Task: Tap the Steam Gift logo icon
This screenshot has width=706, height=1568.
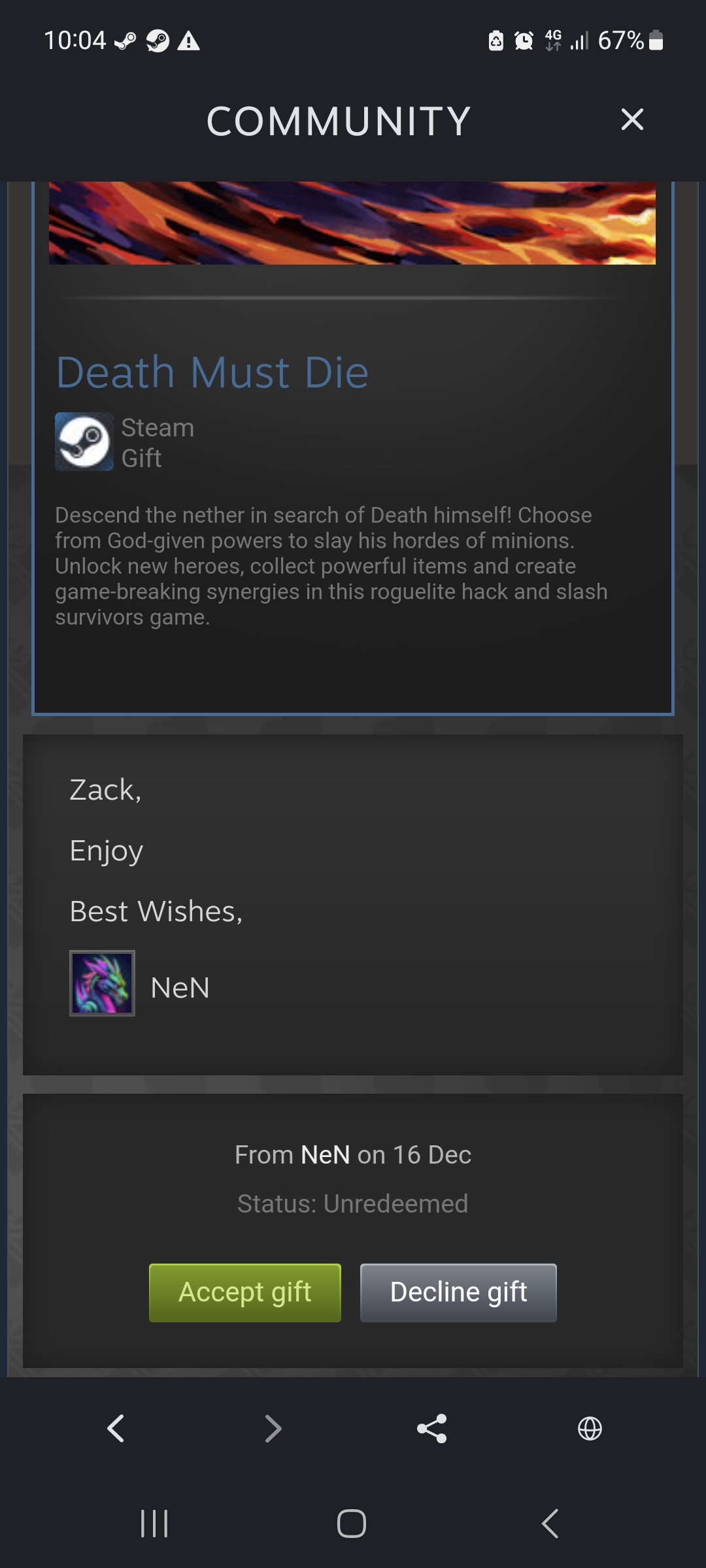Action: [84, 442]
